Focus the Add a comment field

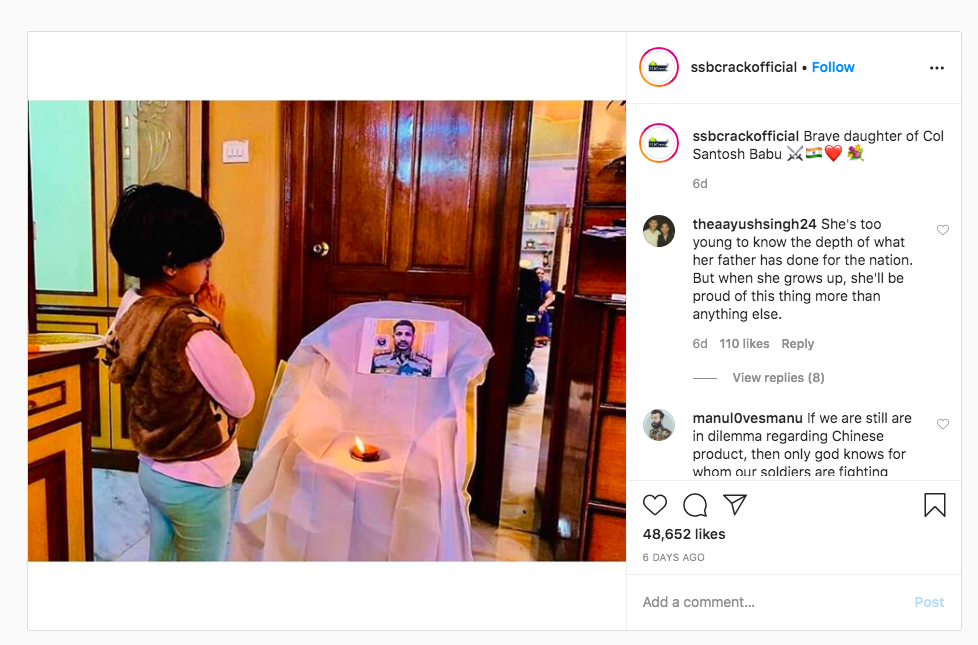(x=773, y=602)
